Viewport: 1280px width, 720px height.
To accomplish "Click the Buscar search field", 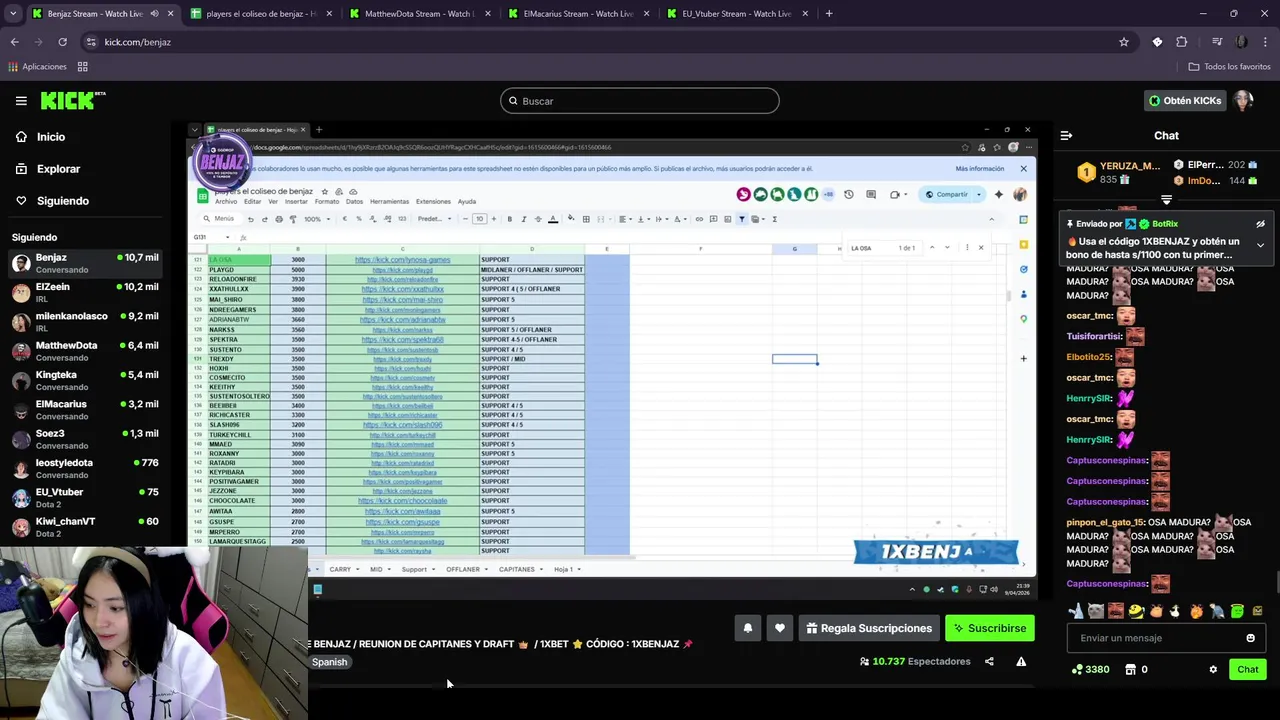I will coord(640,101).
